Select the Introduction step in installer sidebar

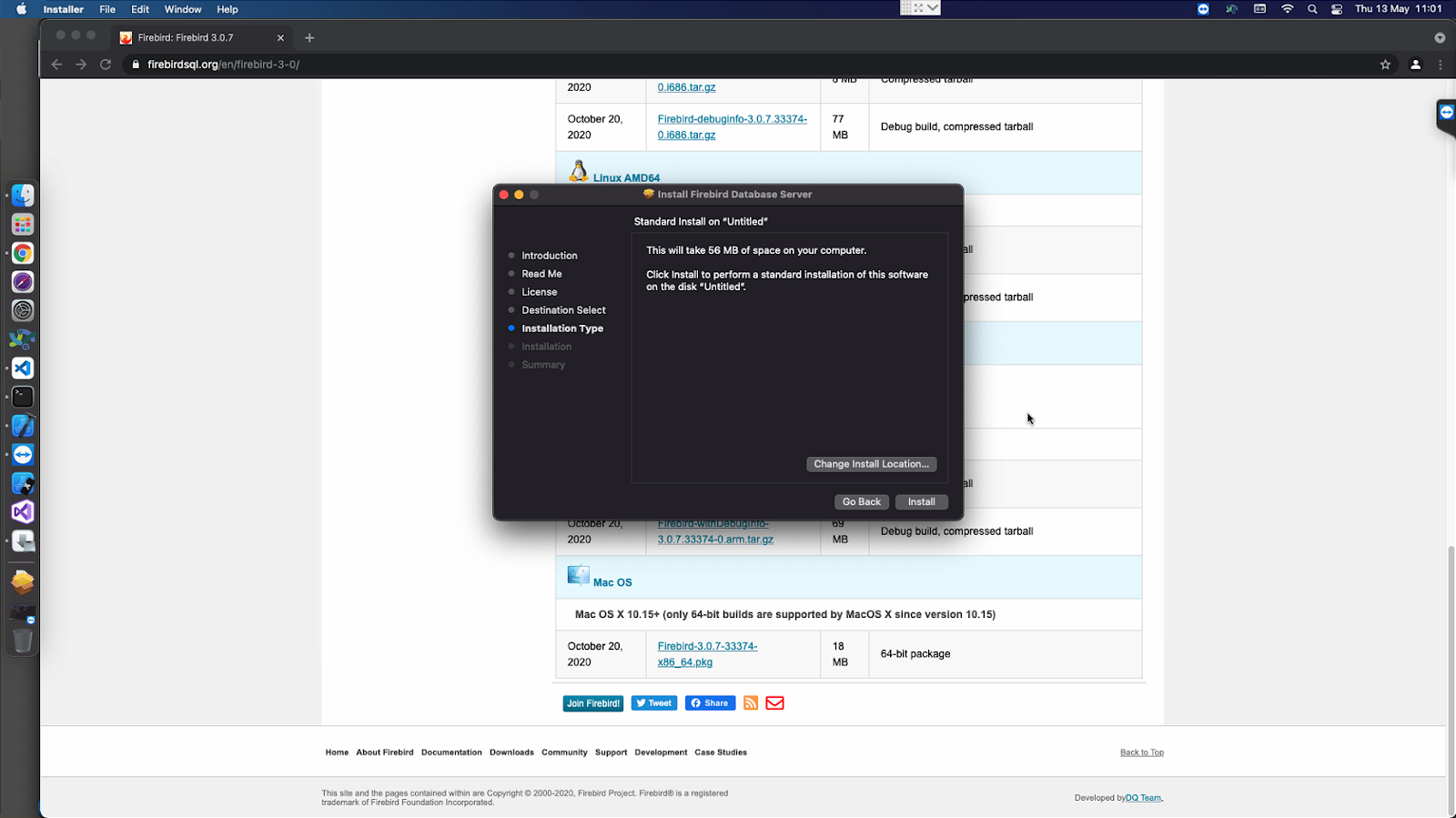(549, 256)
